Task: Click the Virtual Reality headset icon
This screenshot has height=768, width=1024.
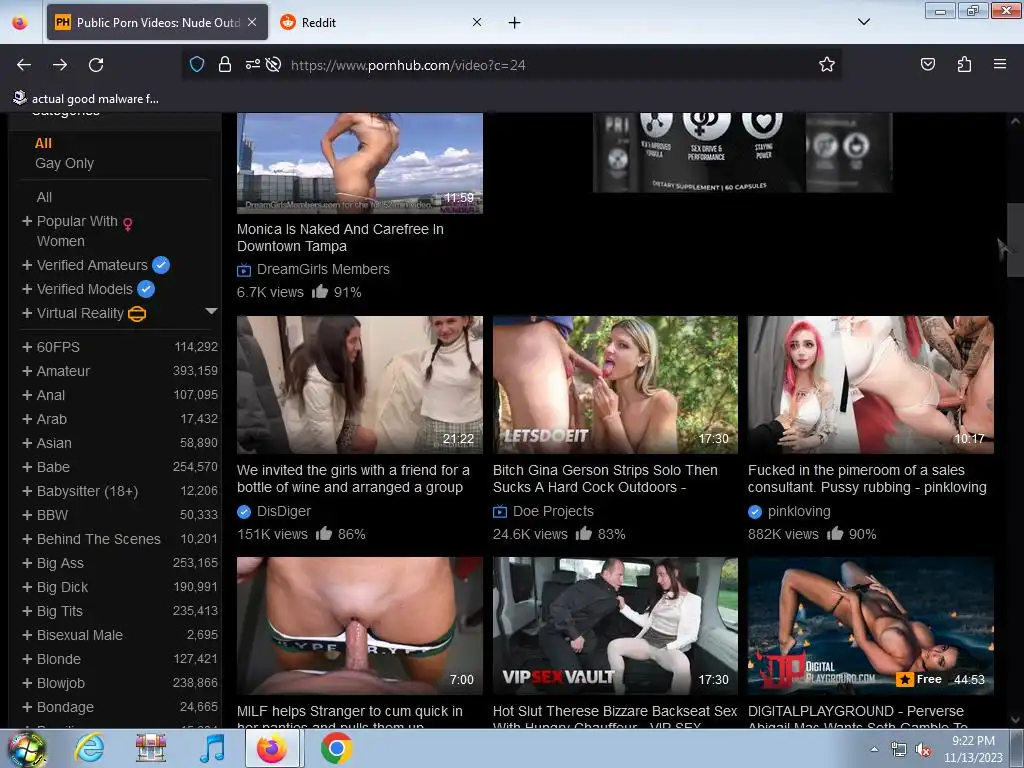Action: tap(136, 314)
